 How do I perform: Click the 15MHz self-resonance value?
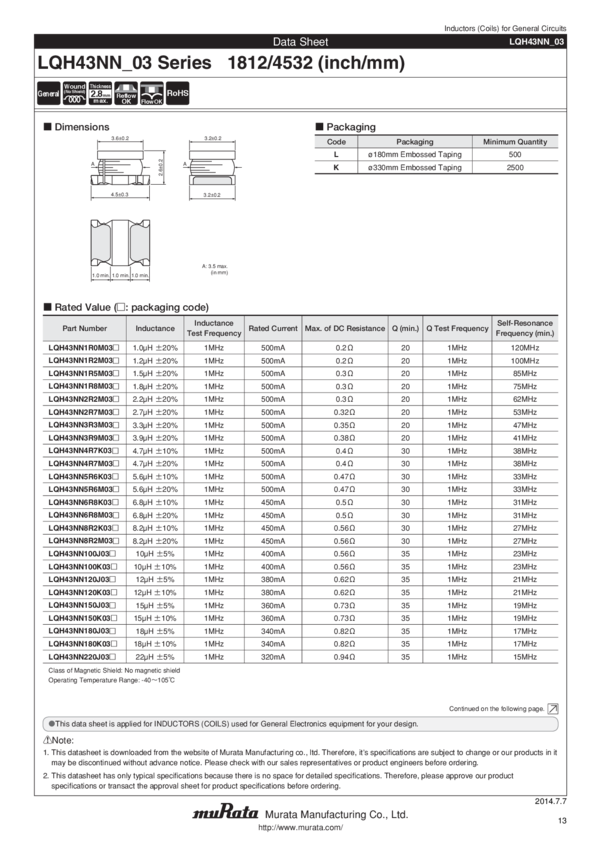pos(525,657)
